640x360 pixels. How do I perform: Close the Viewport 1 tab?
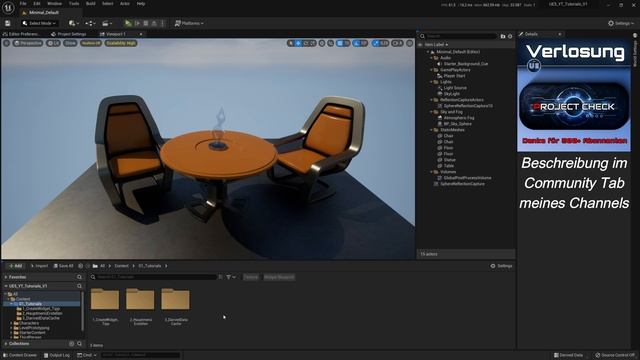tap(141, 34)
